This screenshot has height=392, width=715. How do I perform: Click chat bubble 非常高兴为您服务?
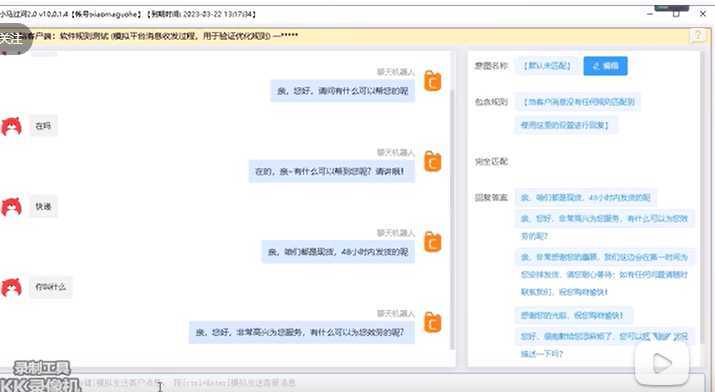click(302, 333)
